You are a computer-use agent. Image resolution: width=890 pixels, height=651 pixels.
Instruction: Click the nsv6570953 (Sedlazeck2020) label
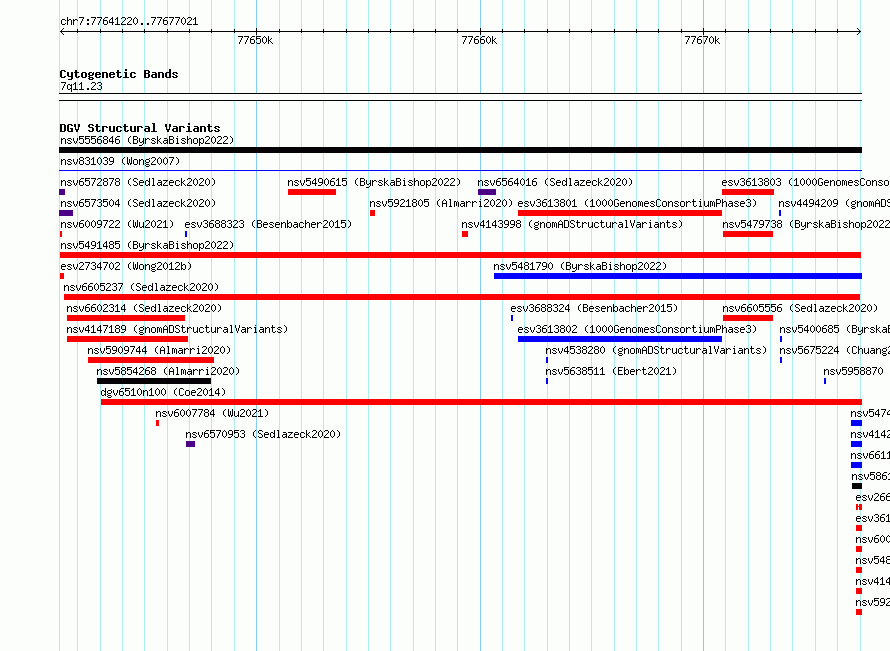tap(263, 434)
